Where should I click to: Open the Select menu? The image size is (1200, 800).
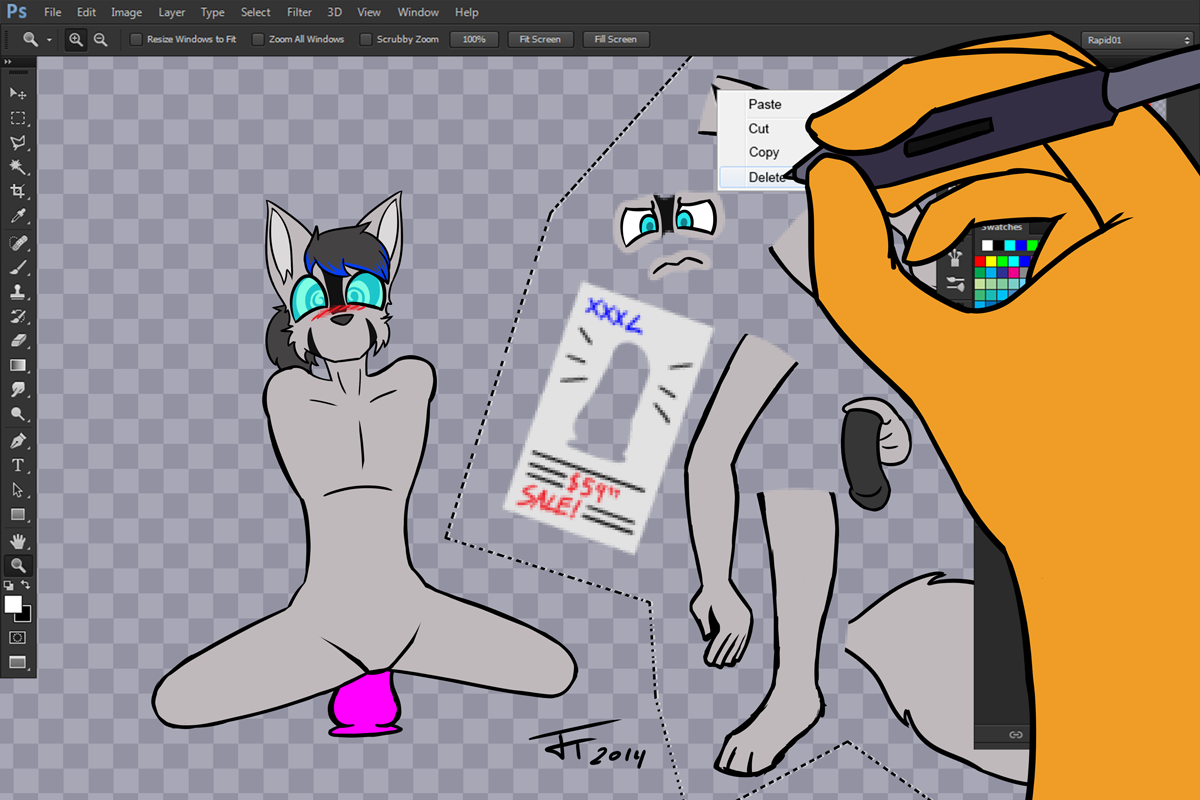click(256, 12)
